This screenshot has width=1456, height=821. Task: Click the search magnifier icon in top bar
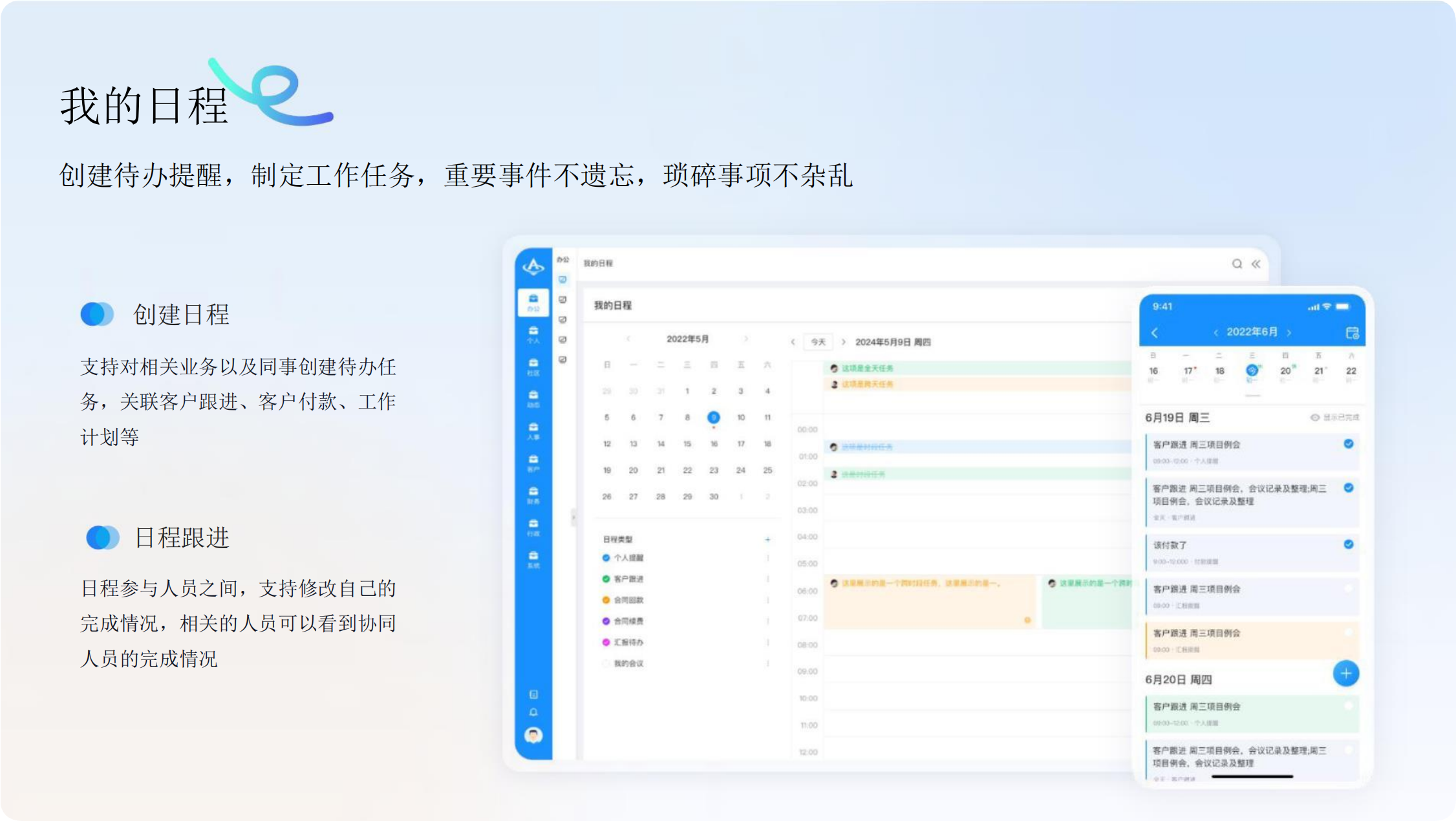[x=1236, y=264]
